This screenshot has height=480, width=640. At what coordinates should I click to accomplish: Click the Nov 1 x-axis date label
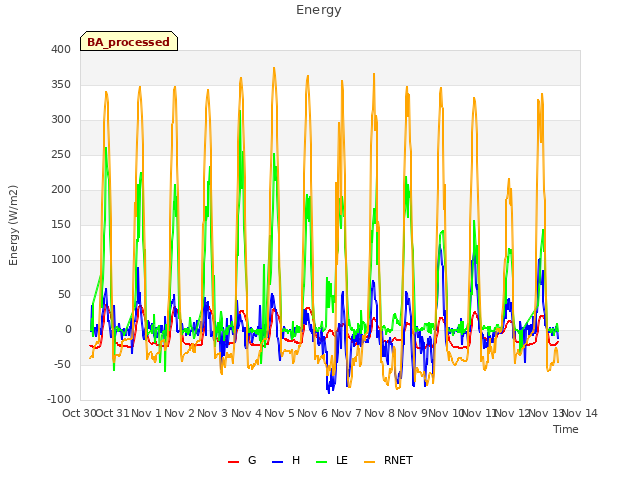click(147, 413)
